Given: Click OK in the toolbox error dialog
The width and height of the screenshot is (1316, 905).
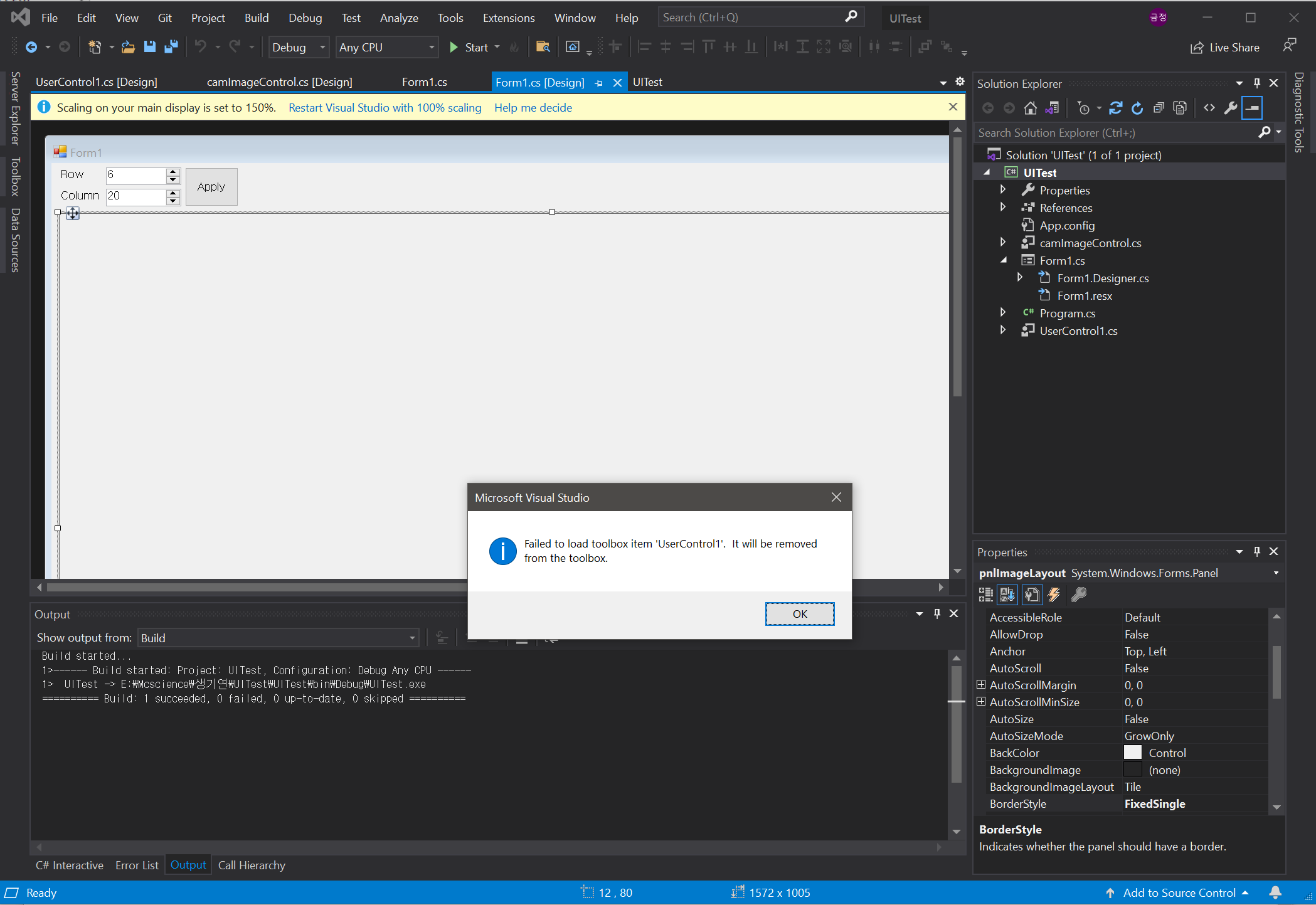Looking at the screenshot, I should (799, 614).
